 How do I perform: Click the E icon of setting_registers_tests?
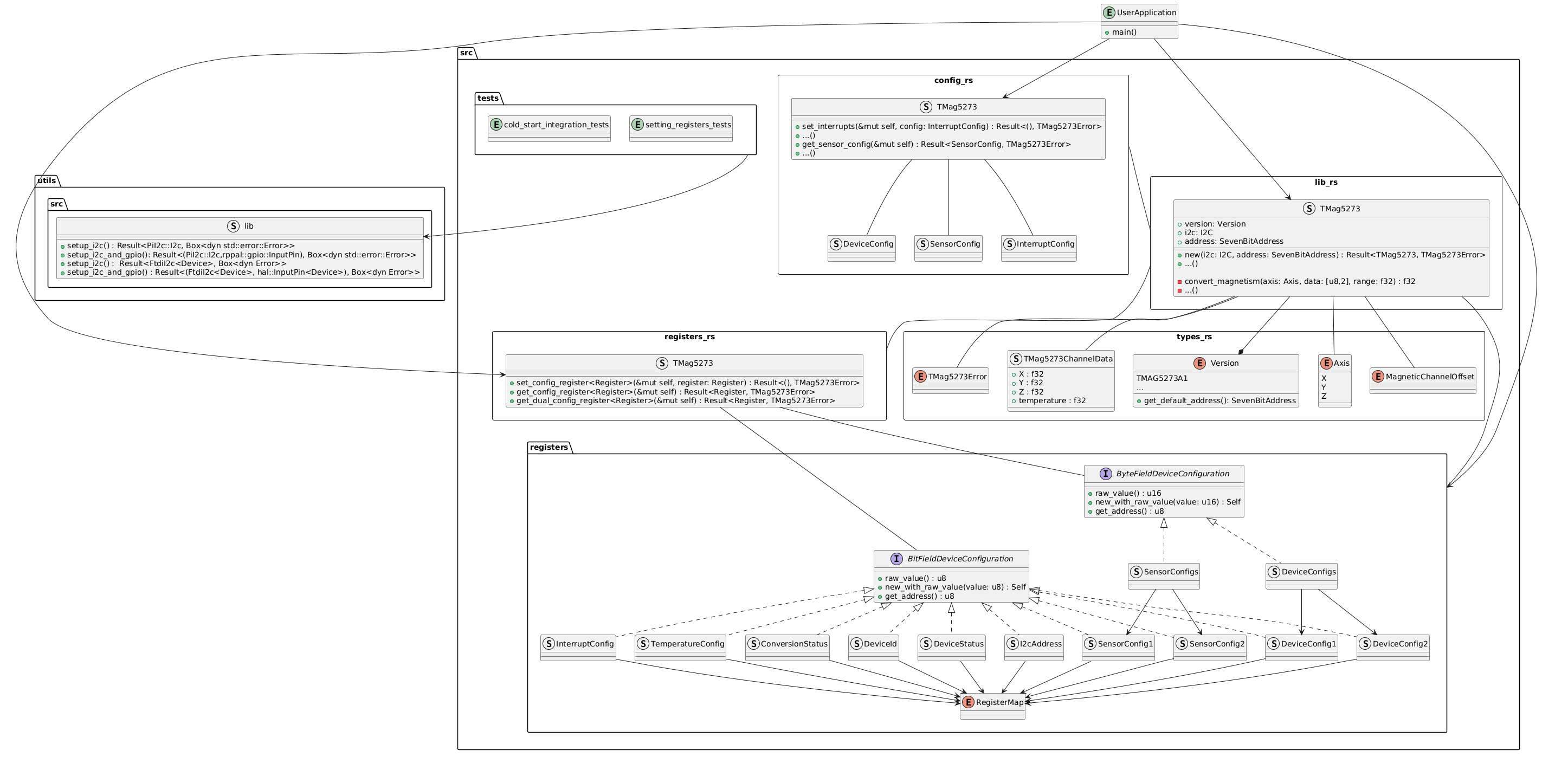coord(637,124)
